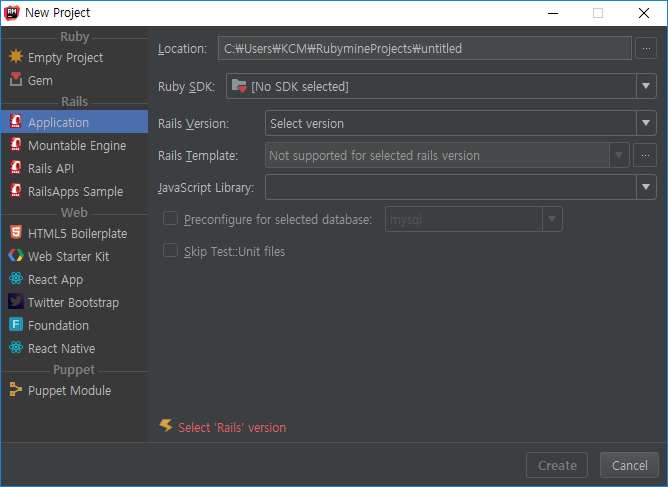The width and height of the screenshot is (668, 487).
Task: Click the Location path input field
Action: (425, 48)
